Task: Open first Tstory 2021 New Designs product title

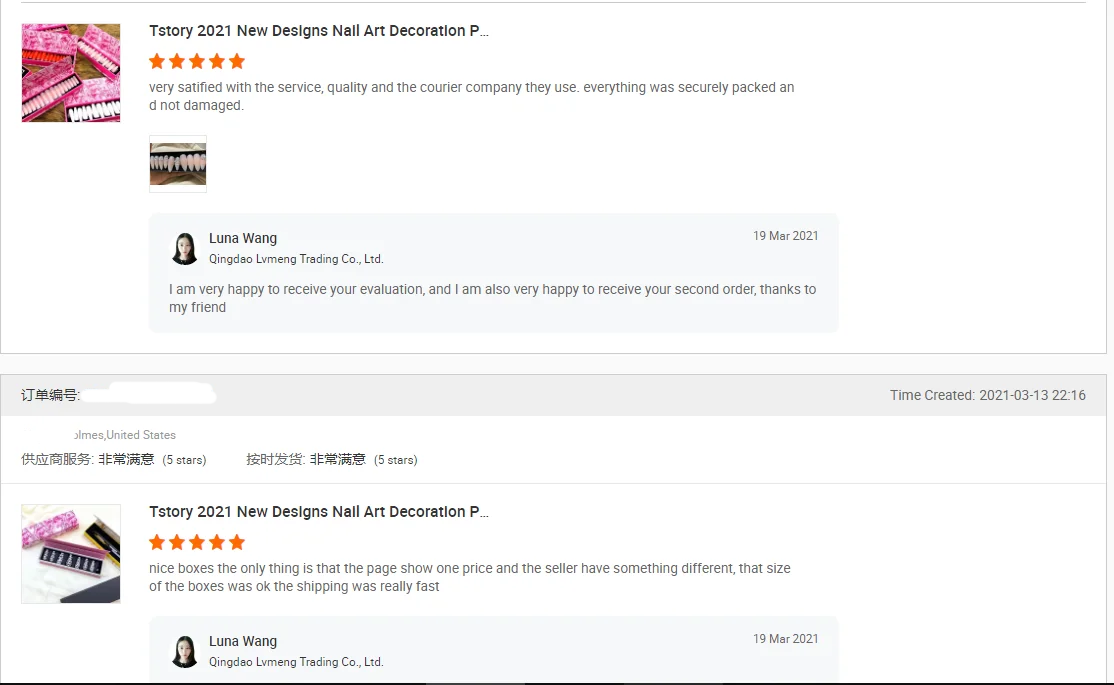Action: point(319,31)
